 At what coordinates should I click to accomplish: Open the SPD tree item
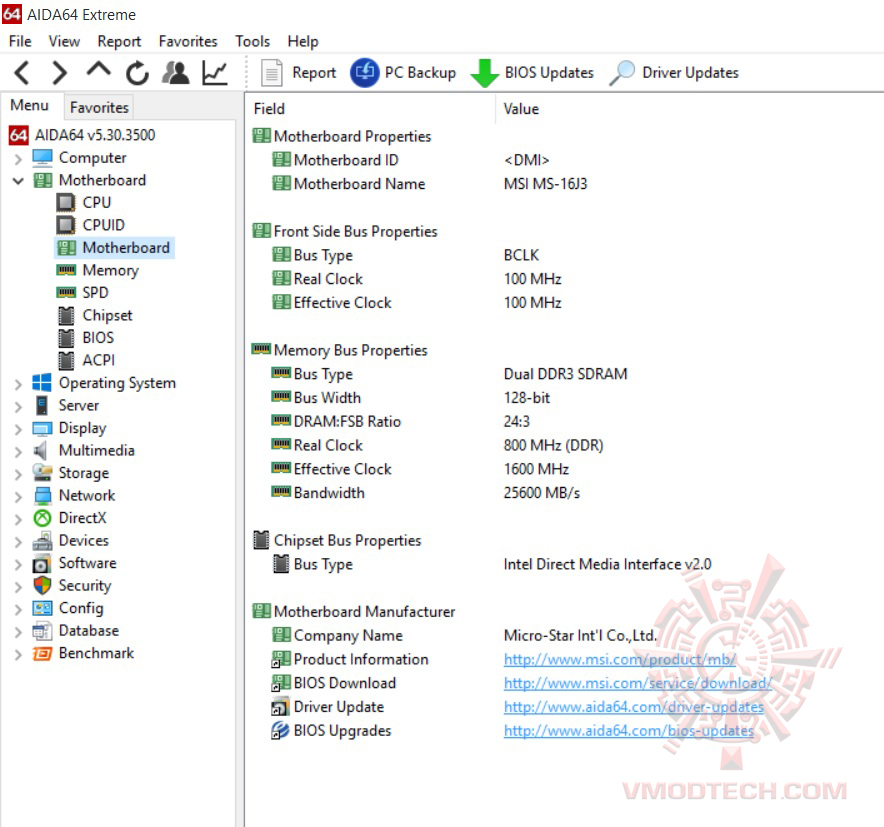click(95, 293)
